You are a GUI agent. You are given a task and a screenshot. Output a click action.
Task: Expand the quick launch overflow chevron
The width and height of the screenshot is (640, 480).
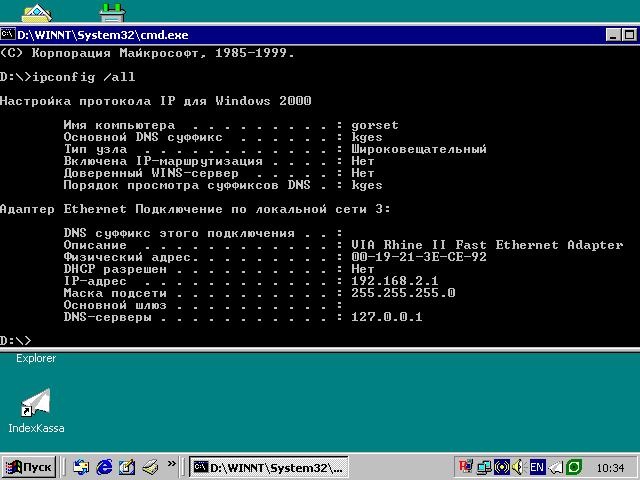tap(171, 464)
